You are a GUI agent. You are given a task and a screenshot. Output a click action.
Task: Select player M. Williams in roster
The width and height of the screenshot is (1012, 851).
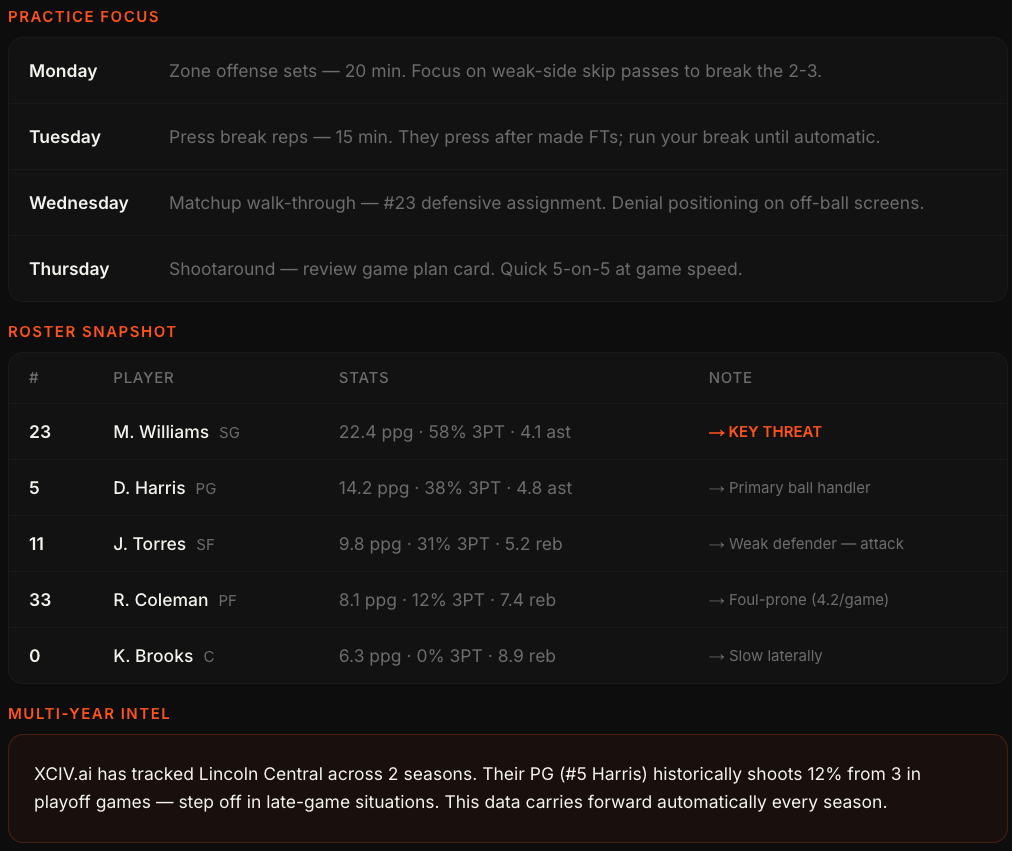(x=161, y=432)
